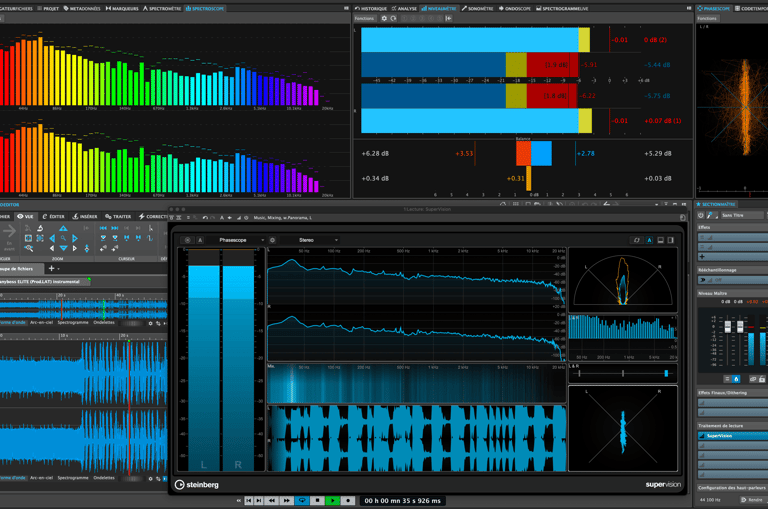Open Fonctions menu in phasescope panel
768x509 pixels.
point(707,18)
